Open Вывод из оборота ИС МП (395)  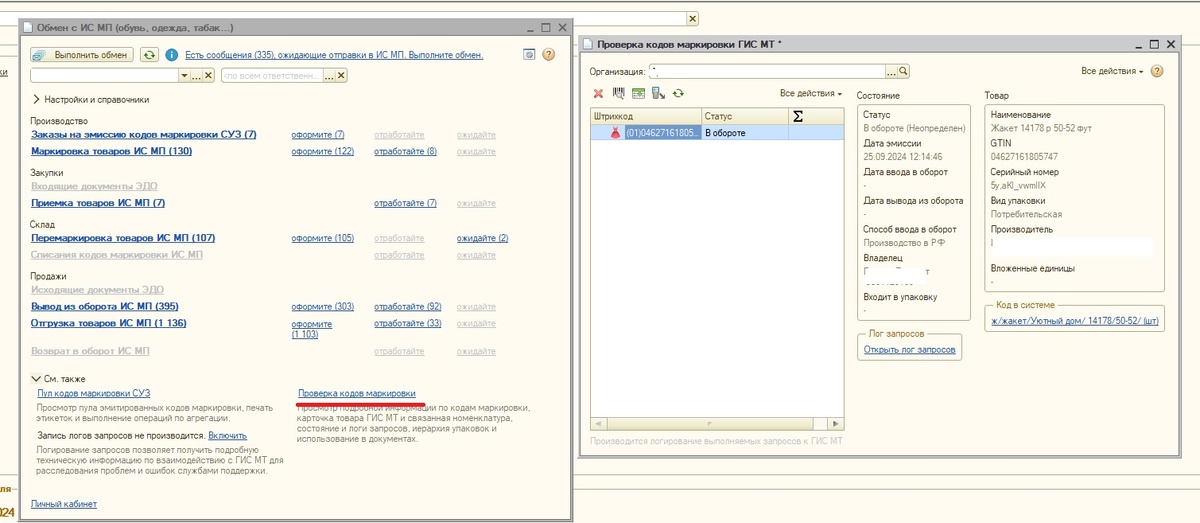pyautogui.click(x=105, y=306)
